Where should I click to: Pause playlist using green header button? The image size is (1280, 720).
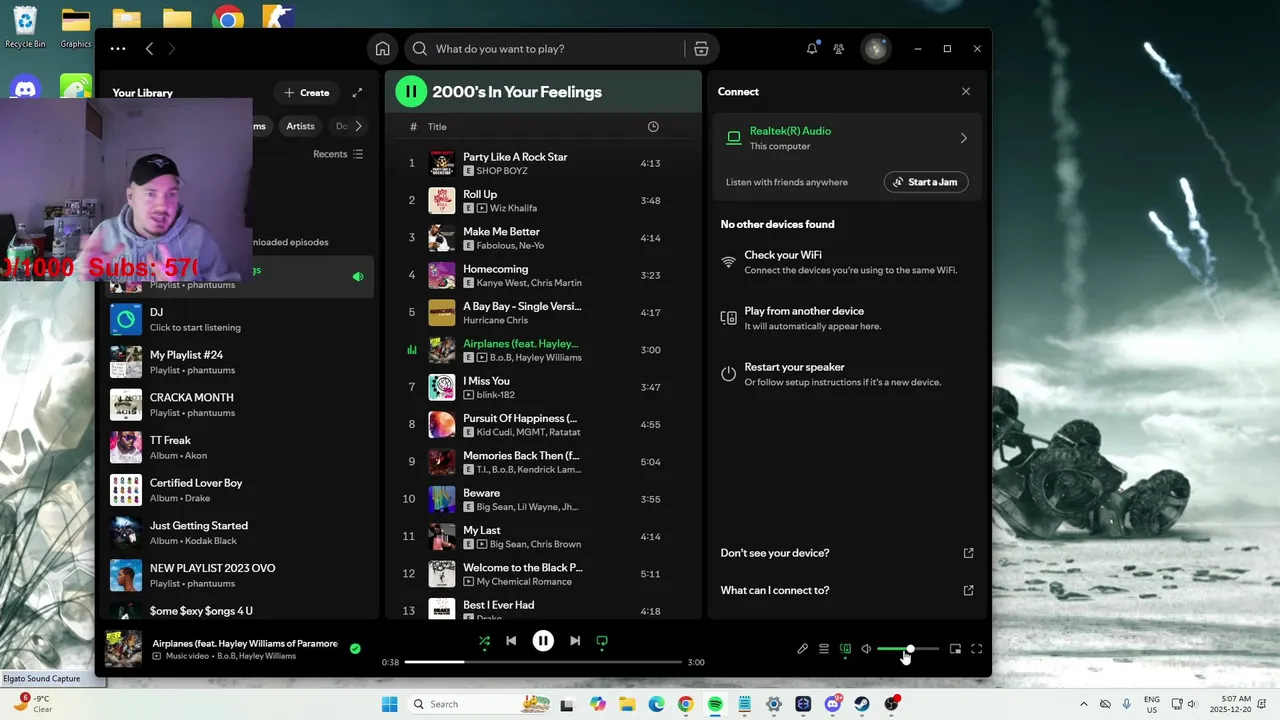tap(411, 91)
